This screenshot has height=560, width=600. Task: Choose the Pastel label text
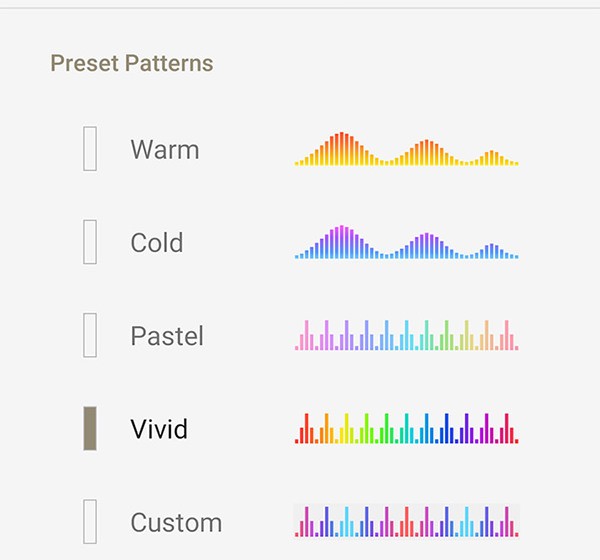tap(167, 336)
